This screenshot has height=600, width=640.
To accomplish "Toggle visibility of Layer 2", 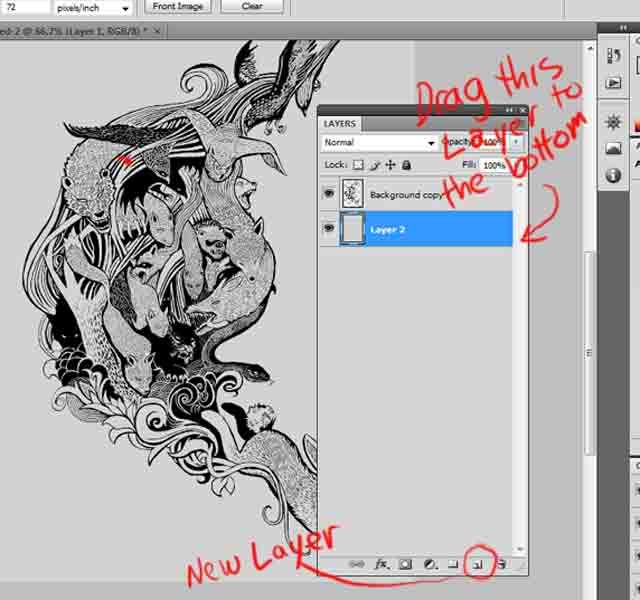I will tap(329, 228).
